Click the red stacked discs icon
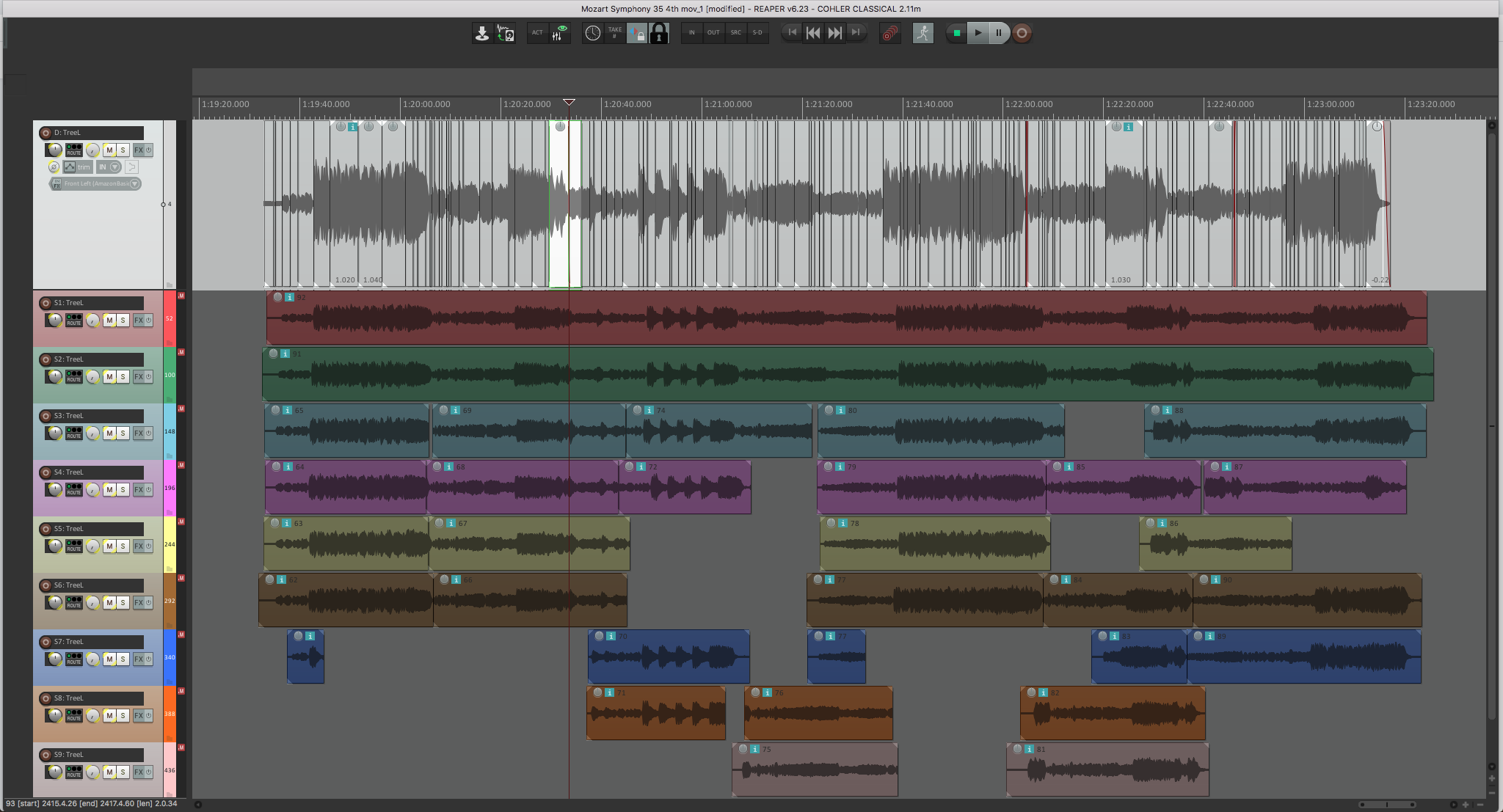The width and height of the screenshot is (1503, 812). [x=889, y=33]
